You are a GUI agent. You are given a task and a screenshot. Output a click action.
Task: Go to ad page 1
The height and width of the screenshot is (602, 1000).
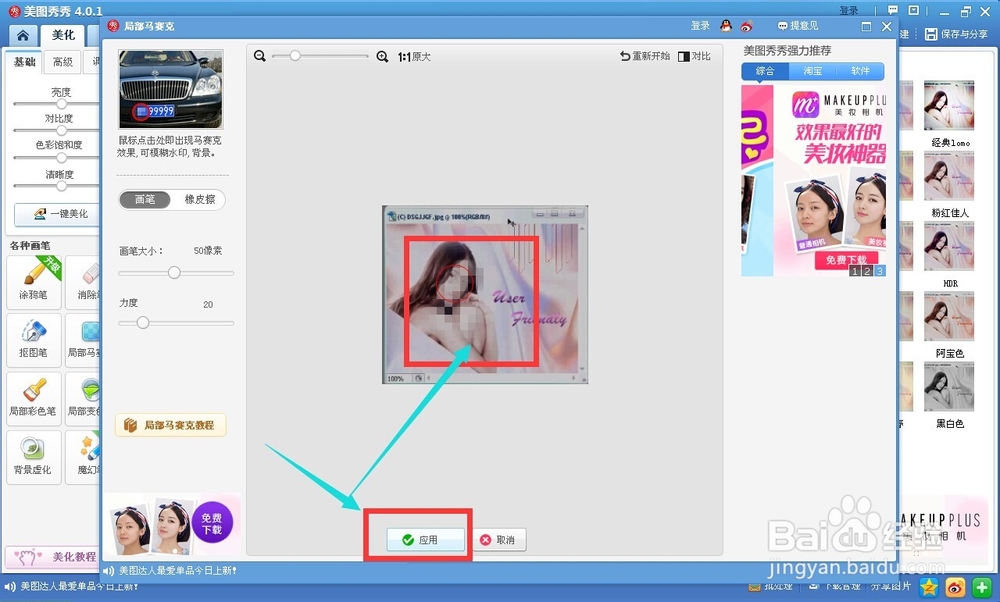click(x=855, y=272)
